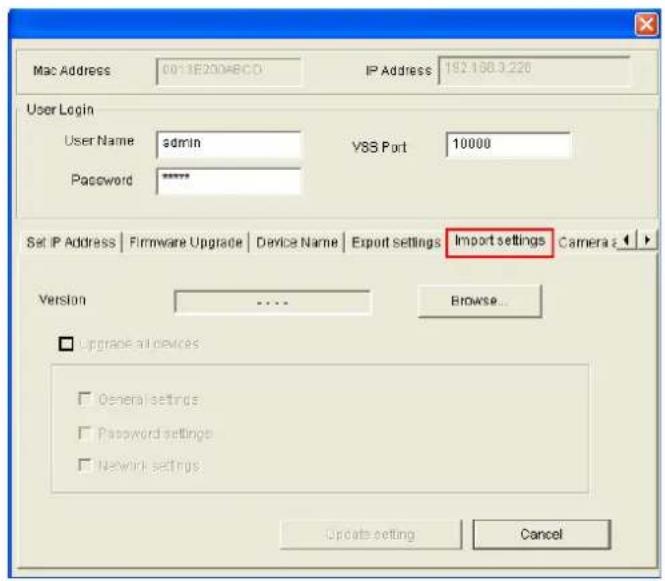This screenshot has height=581, width=665.
Task: Tick the Password settings checkbox
Action: [84, 433]
